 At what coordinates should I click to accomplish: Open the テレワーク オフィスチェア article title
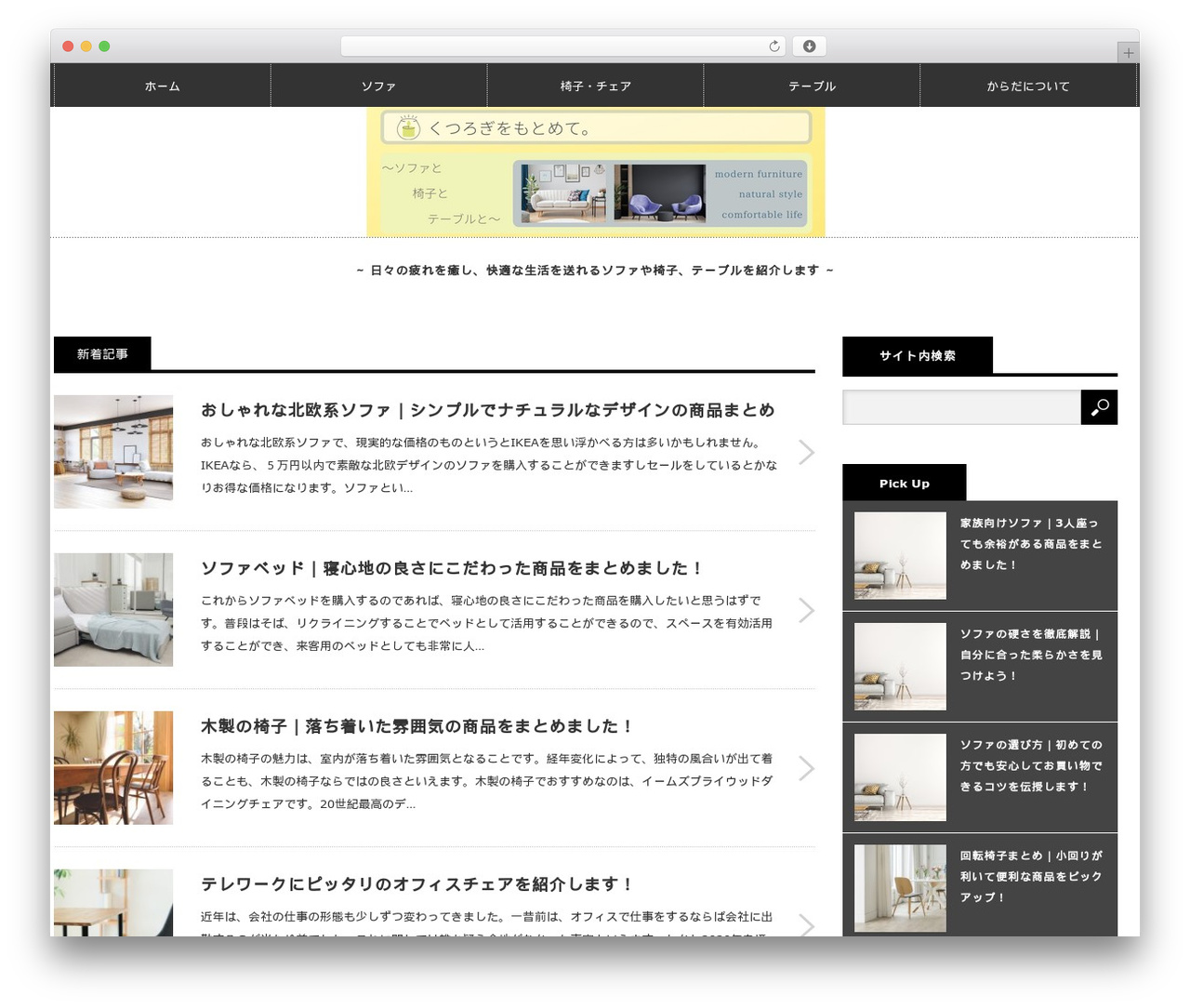417,884
